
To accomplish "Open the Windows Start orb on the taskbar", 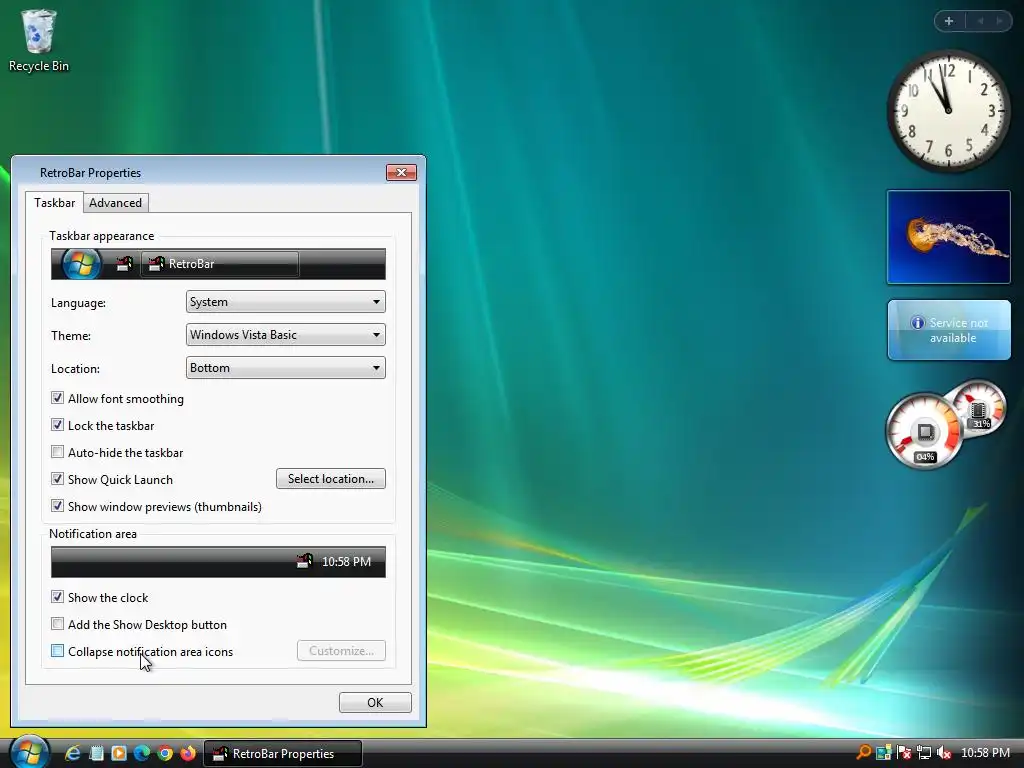I will 29,752.
